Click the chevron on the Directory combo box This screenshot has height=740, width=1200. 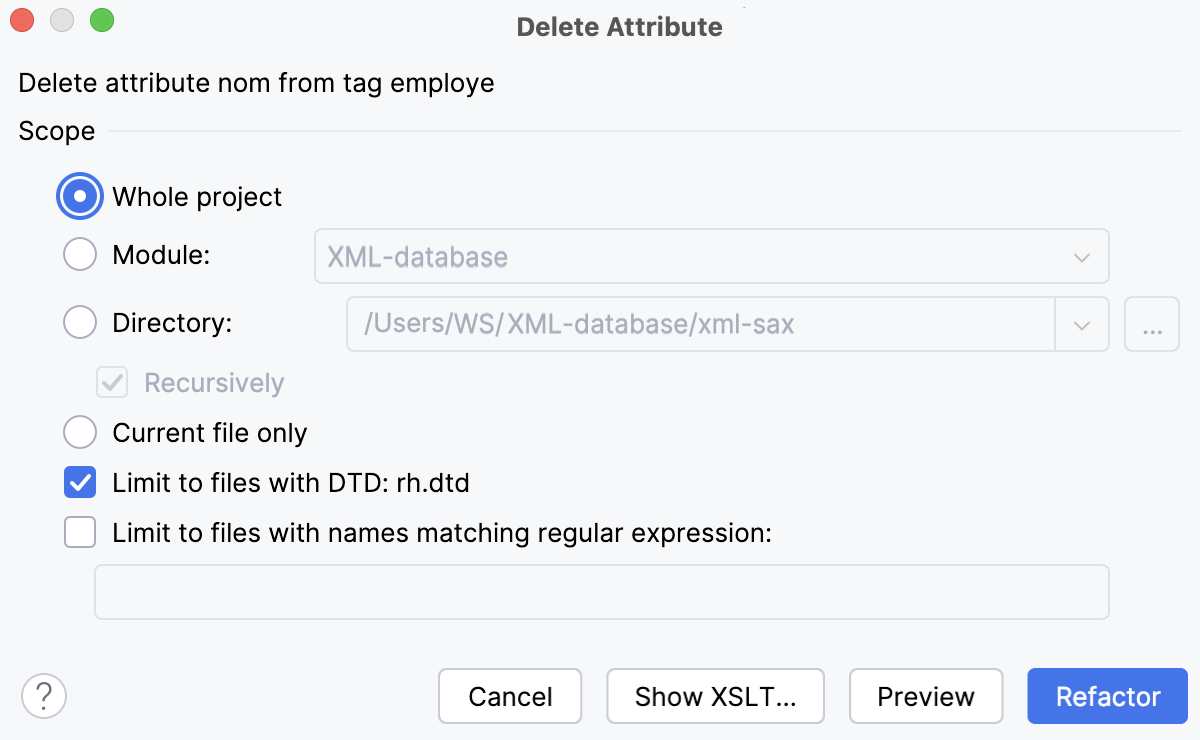[x=1081, y=323]
